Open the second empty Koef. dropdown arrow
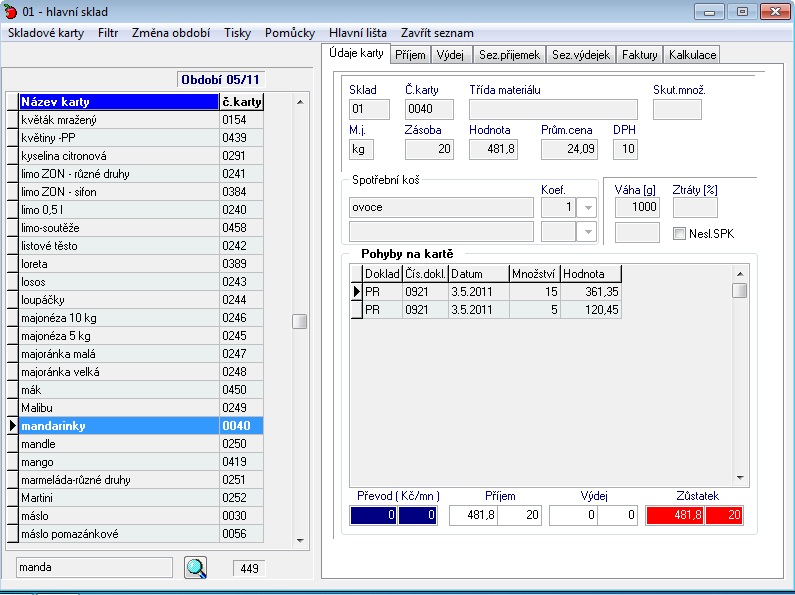The width and height of the screenshot is (795, 595). tap(587, 232)
